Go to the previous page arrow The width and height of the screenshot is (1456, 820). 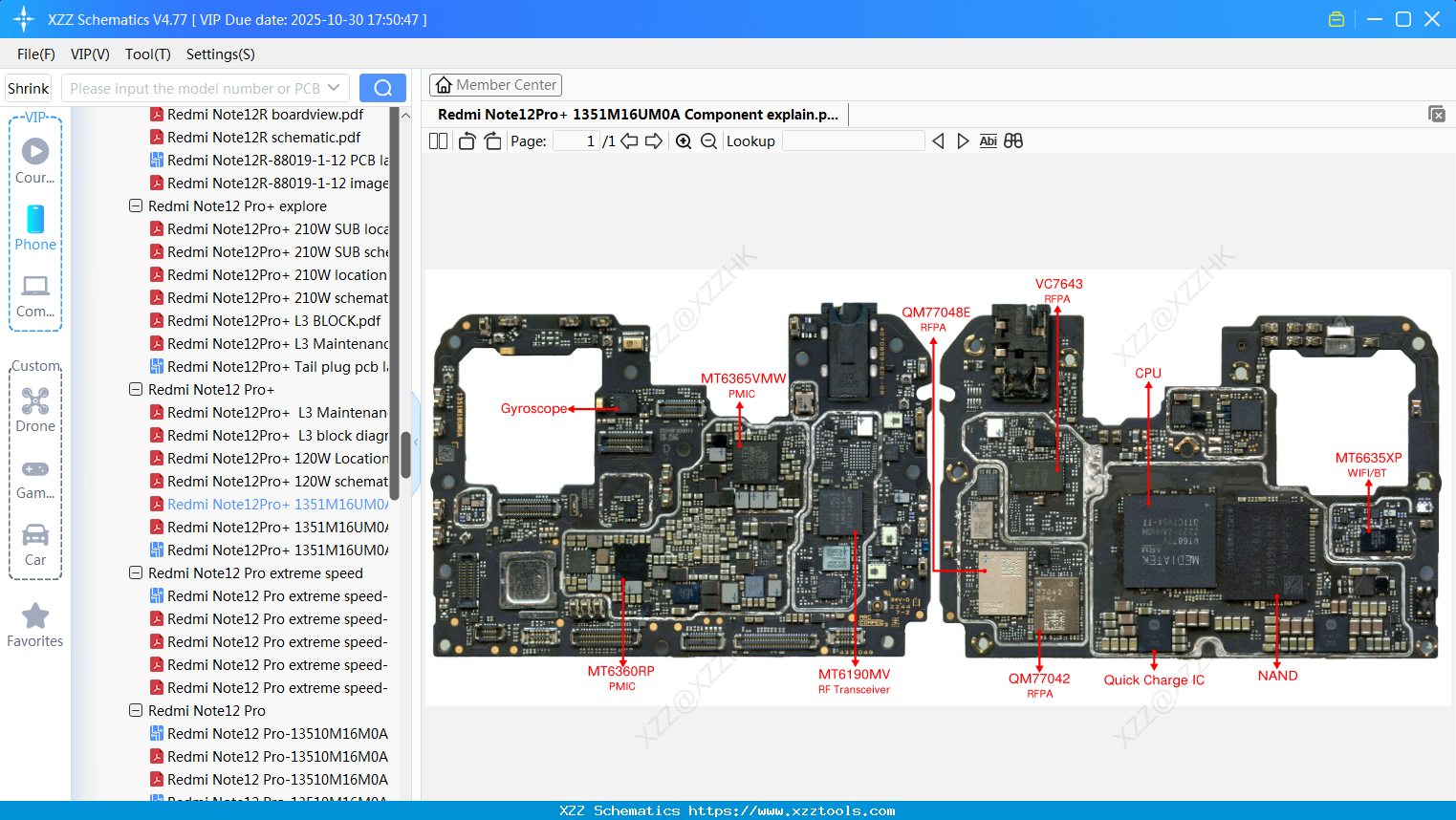click(629, 141)
